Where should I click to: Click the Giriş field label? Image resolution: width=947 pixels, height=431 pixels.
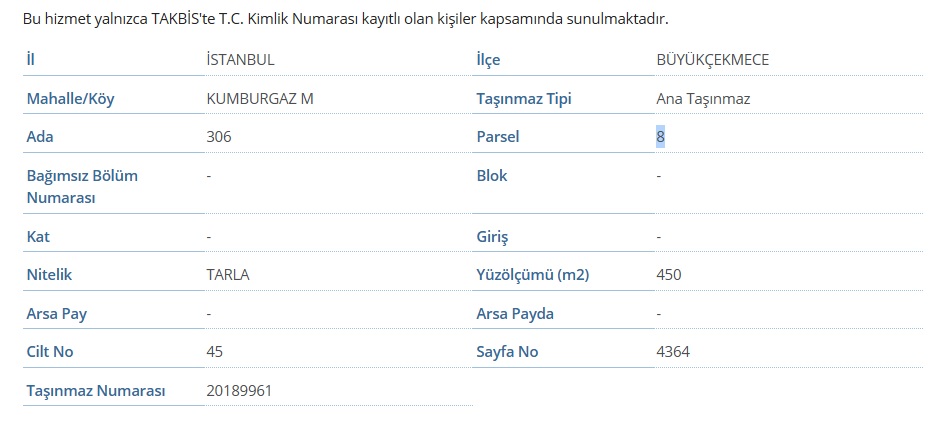pos(492,237)
